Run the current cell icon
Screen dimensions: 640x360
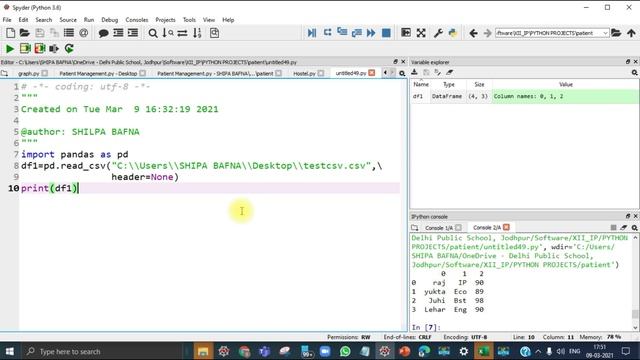[x=25, y=49]
